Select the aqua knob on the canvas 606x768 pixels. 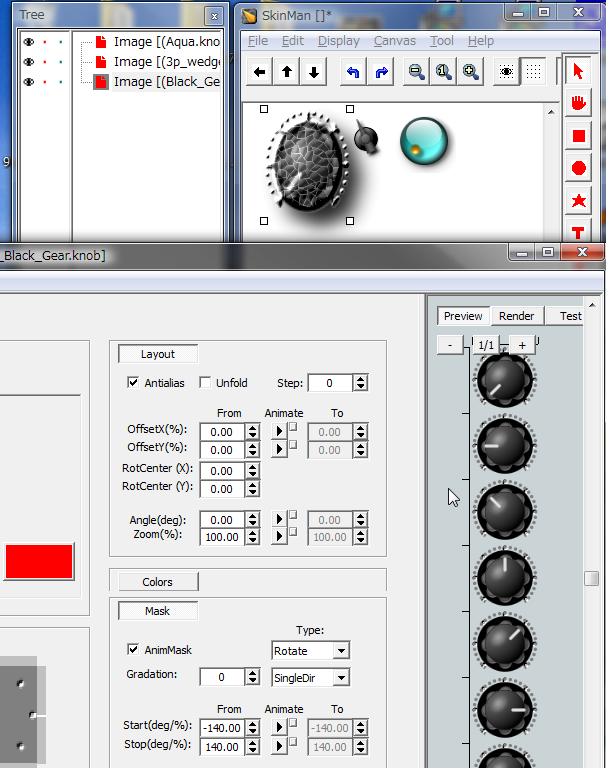pos(424,142)
